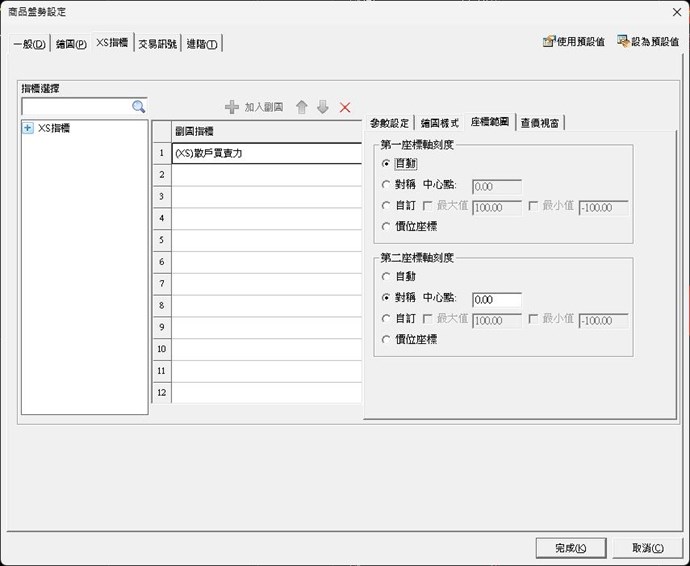Click the 加入副圖 plus icon
Viewport: 690px width, 566px height.
pos(232,107)
